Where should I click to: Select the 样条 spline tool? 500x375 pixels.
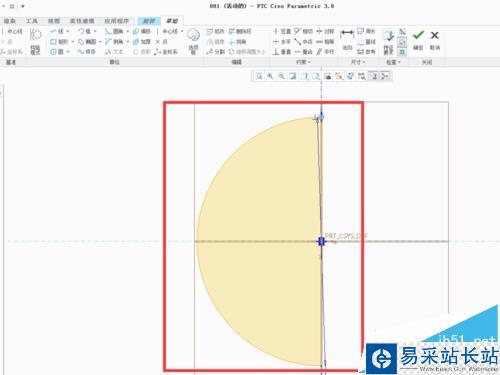coord(86,52)
